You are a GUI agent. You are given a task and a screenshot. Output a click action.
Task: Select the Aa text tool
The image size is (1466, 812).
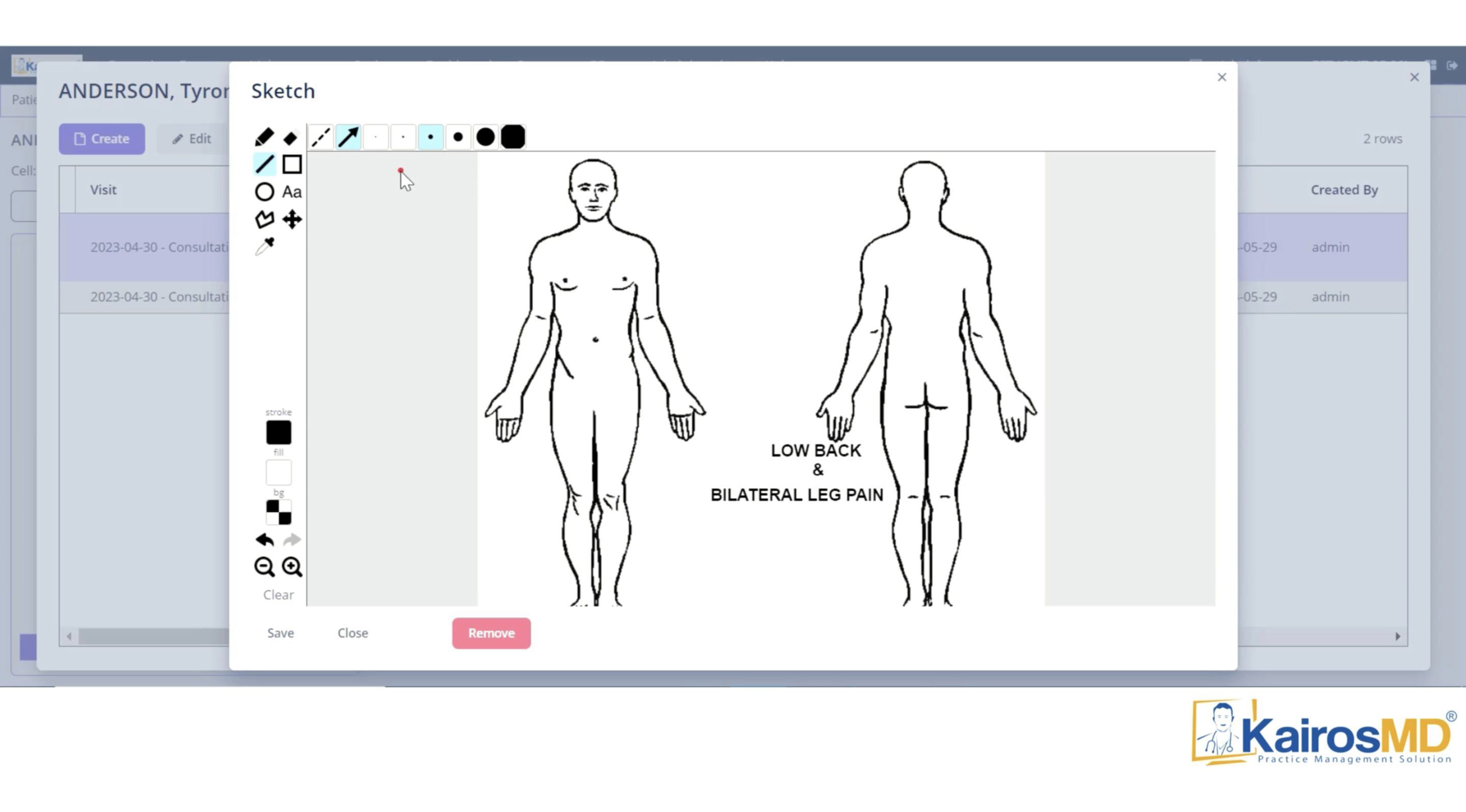pos(292,192)
